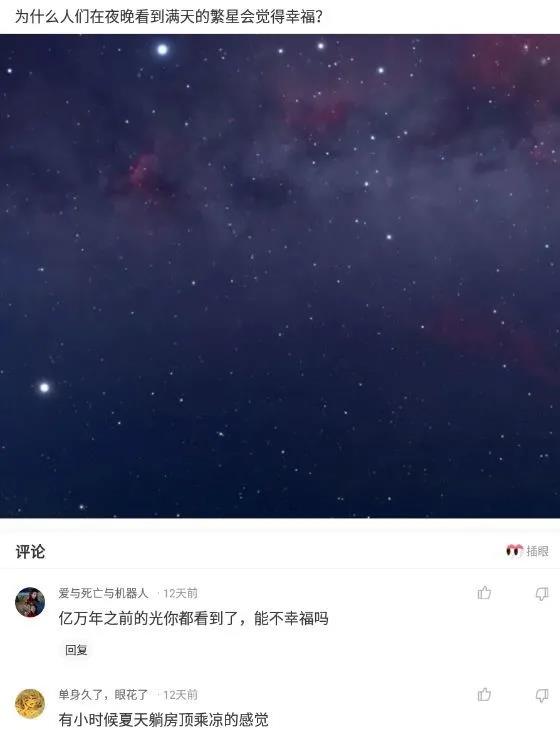Open the starry night sky photo
The width and height of the screenshot is (560, 730).
(280, 276)
